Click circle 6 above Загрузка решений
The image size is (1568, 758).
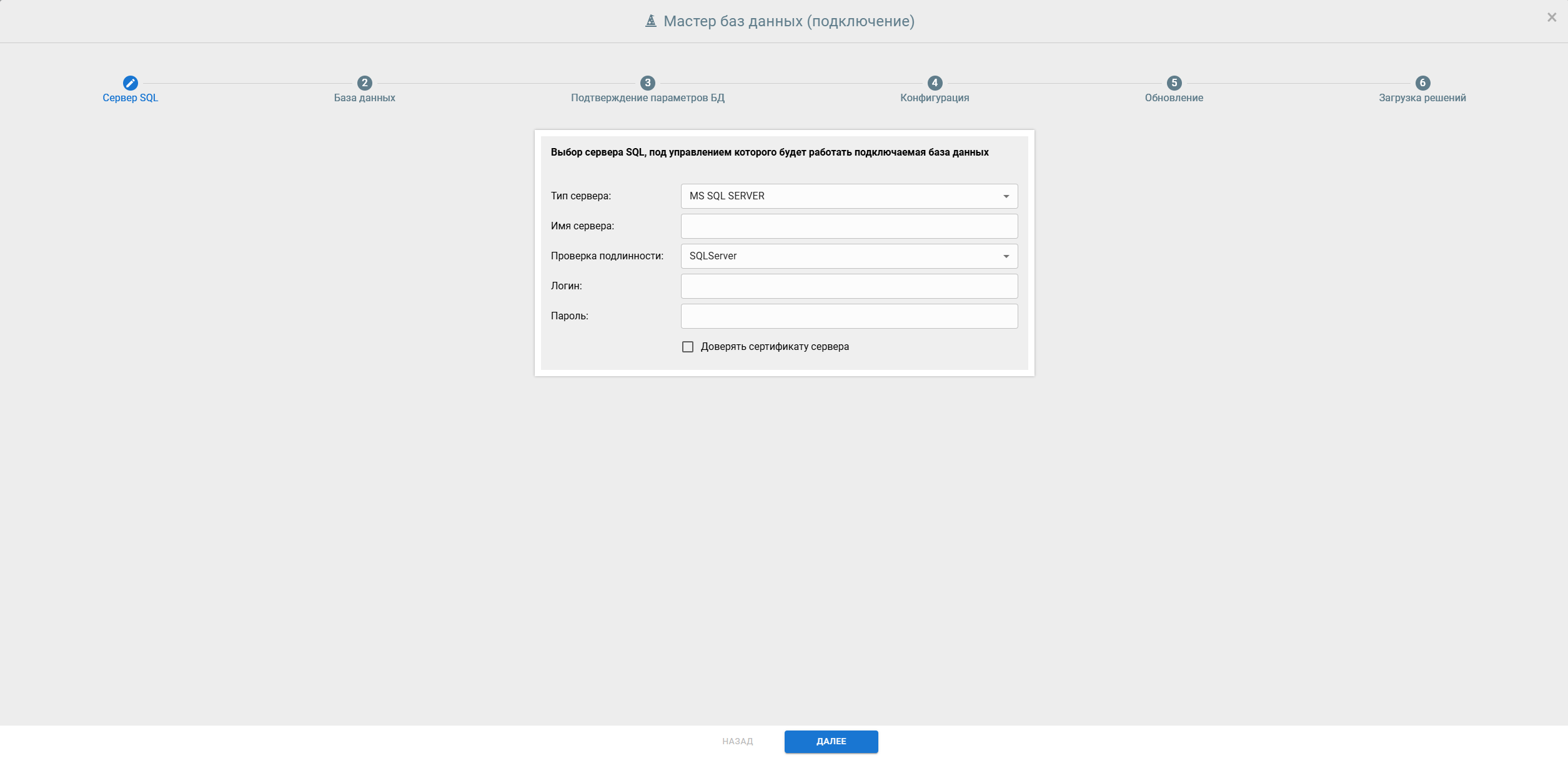coord(1422,82)
